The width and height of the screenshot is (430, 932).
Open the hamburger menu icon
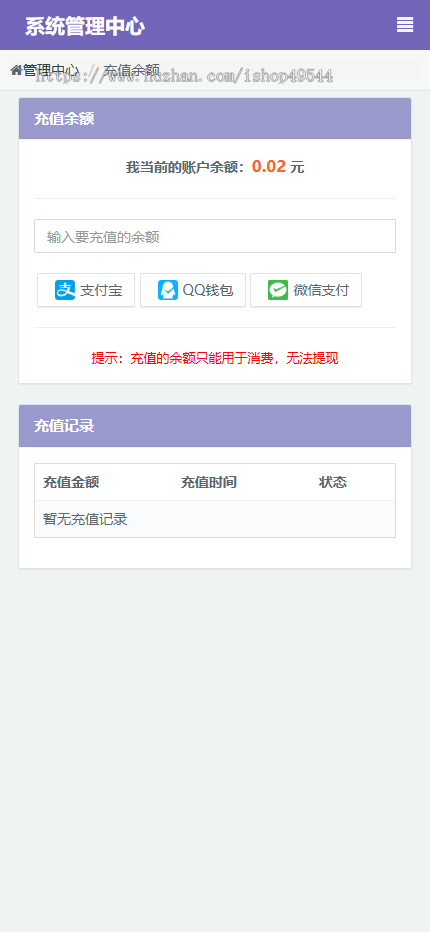click(x=405, y=24)
